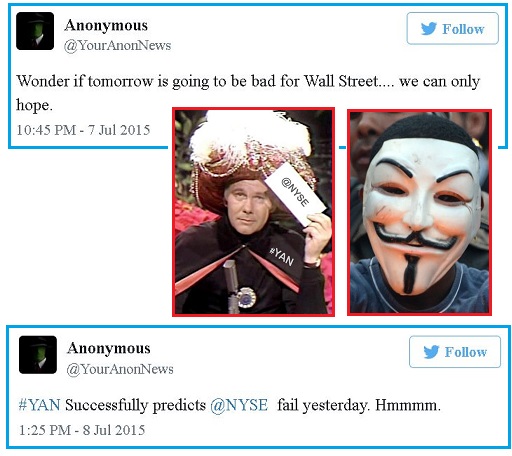Open the 1:25 PM - 8 Jul 2015 timestamp
Image resolution: width=512 pixels, height=456 pixels.
[82, 430]
